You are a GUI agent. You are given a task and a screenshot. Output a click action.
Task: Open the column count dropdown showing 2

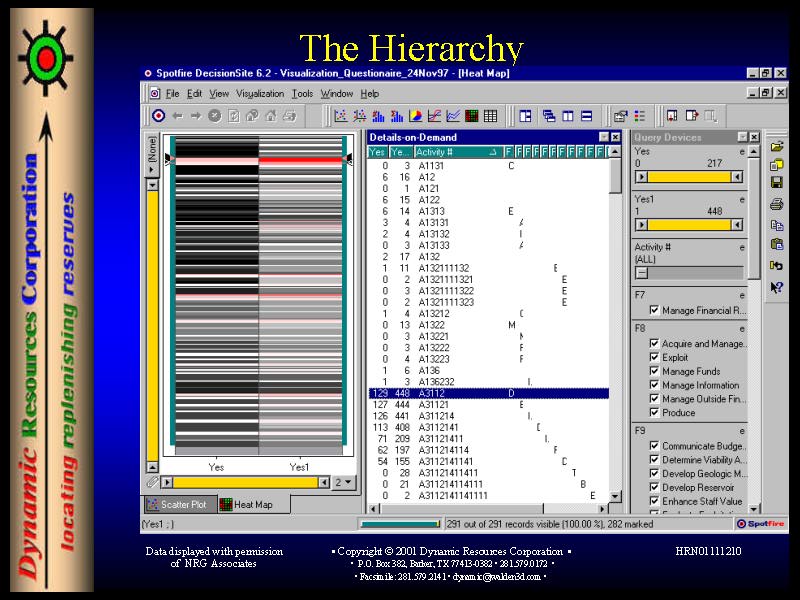[x=342, y=482]
